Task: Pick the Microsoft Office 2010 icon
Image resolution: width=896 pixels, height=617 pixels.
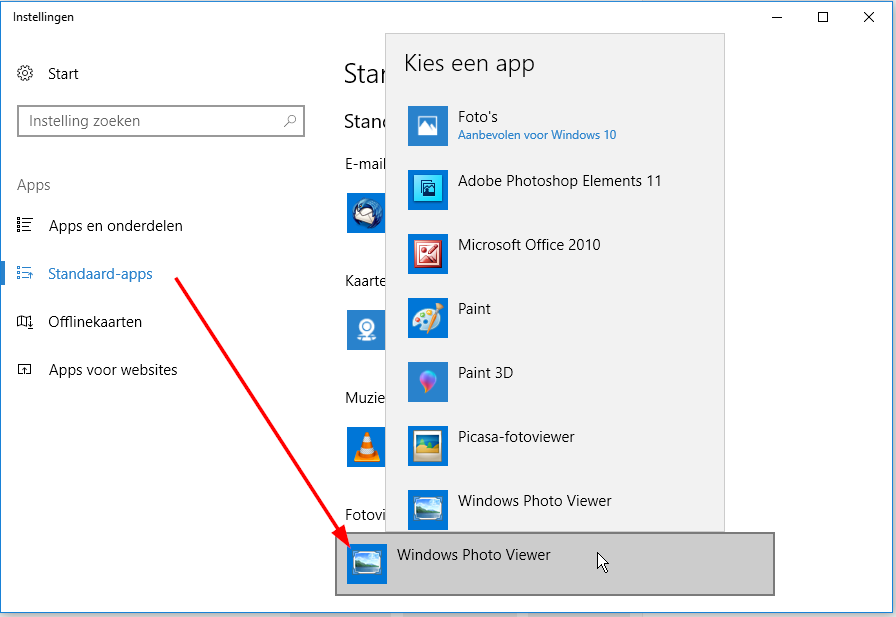Action: pos(427,254)
